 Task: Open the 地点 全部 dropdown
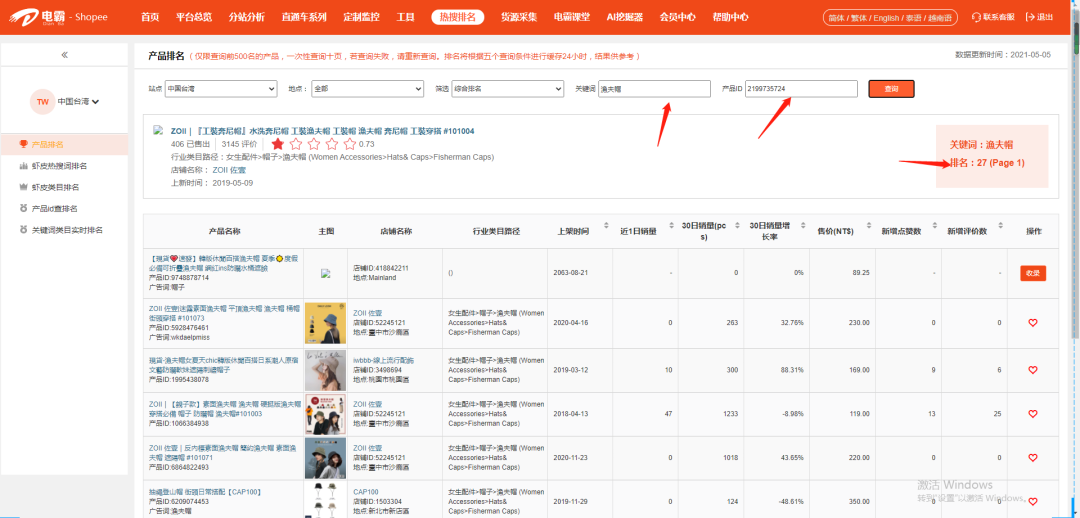(x=367, y=89)
